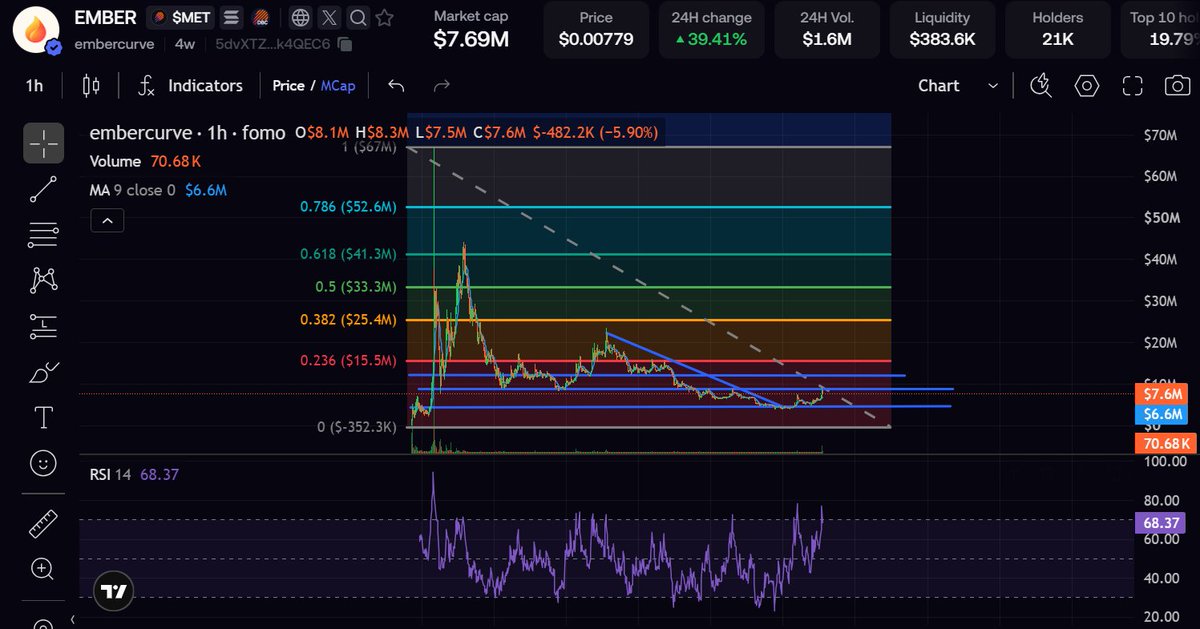Open the quick search icon with lightning bolt

1041,86
